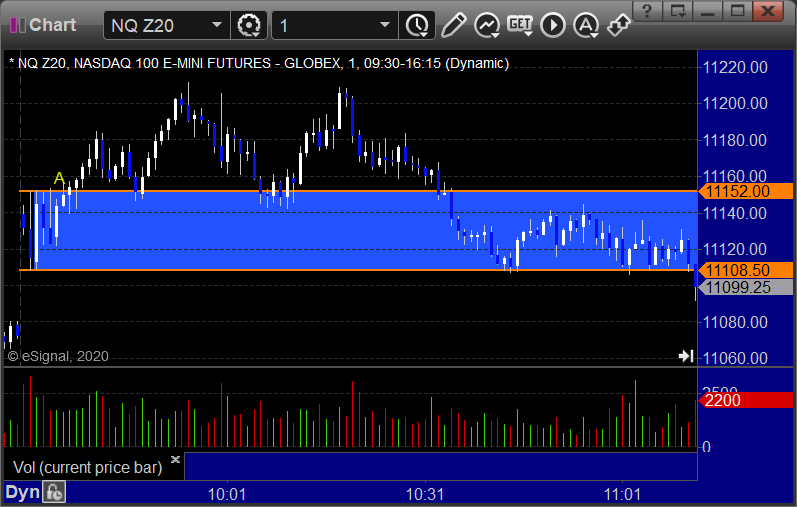This screenshot has height=507, width=797.
Task: Click the gray 11099.25 last price tag
Action: (x=746, y=287)
